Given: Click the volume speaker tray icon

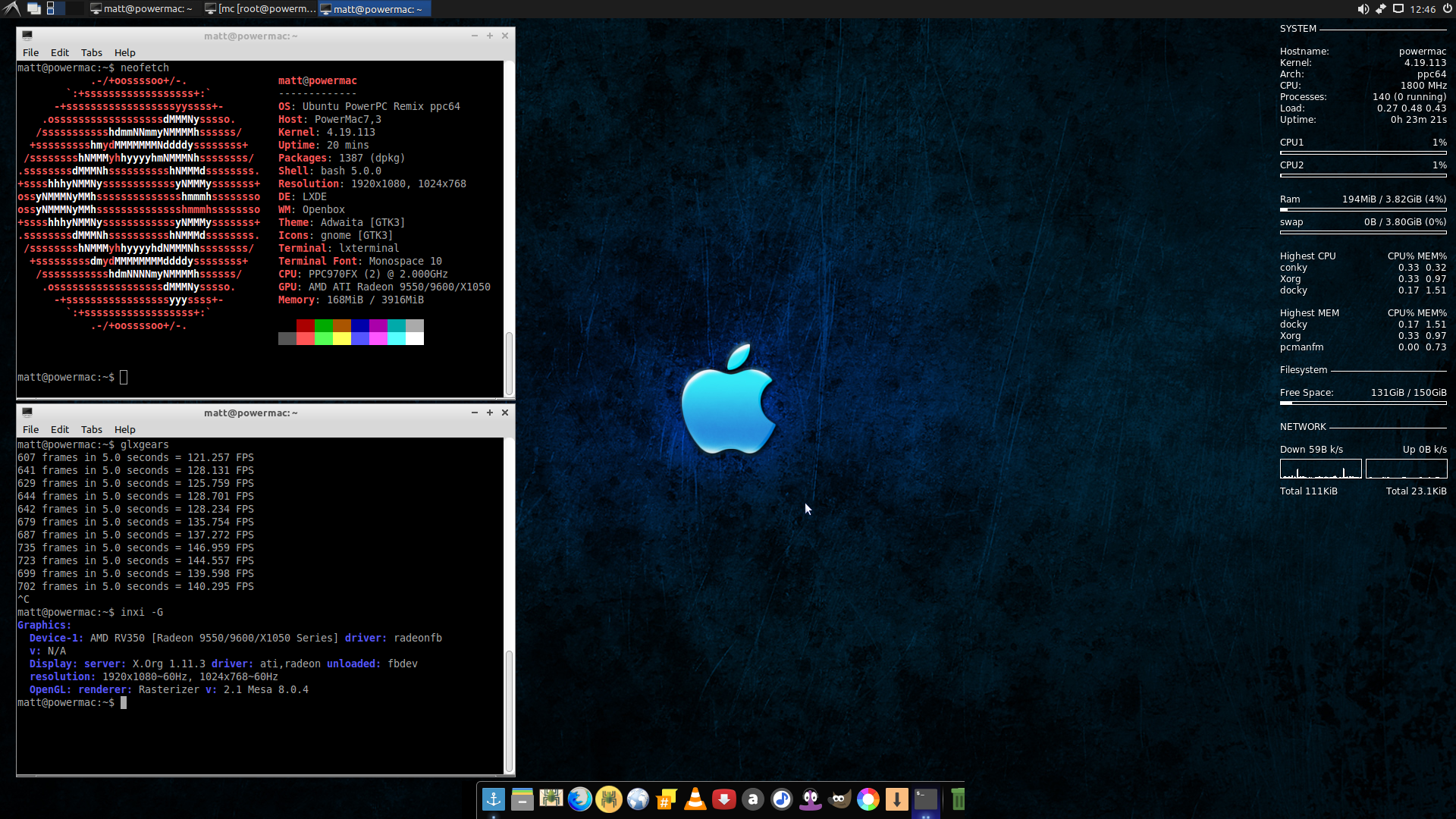Looking at the screenshot, I should coord(1363,9).
